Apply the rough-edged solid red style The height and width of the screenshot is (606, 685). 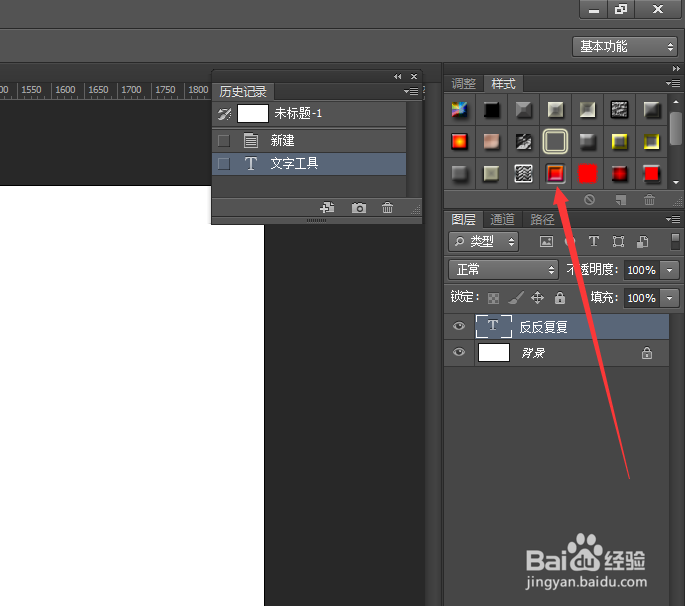[x=588, y=173]
